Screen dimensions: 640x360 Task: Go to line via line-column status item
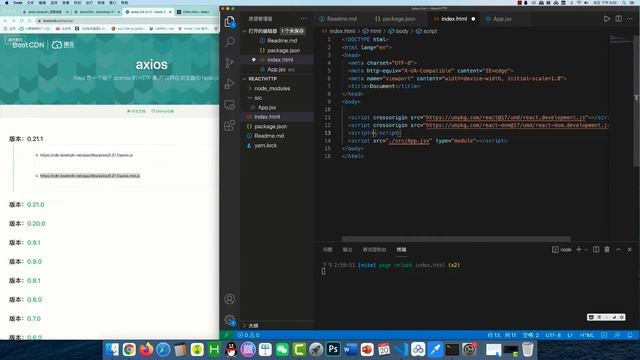tap(502, 335)
